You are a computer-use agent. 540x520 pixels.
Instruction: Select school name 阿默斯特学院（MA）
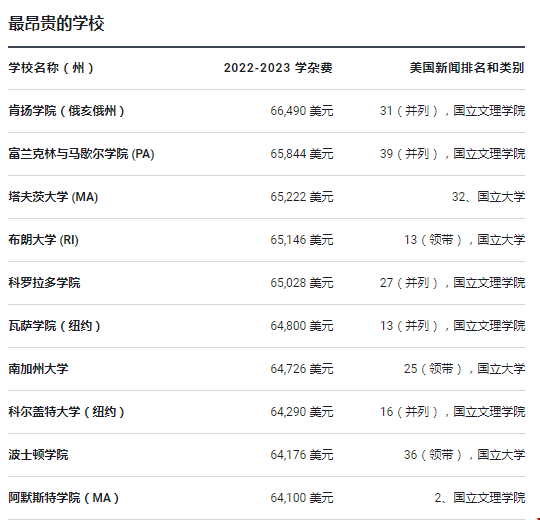(64, 498)
